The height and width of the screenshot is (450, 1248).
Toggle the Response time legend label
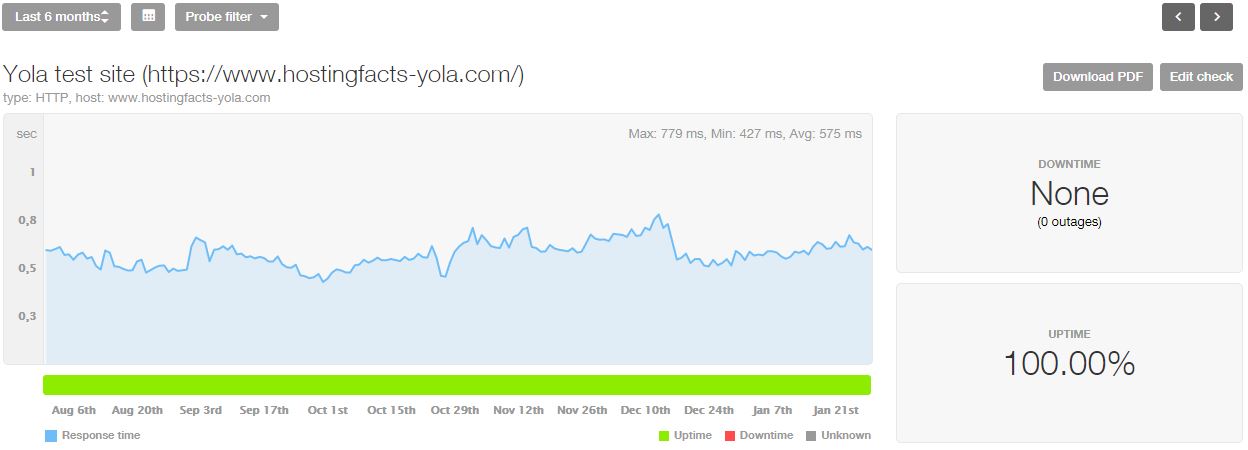101,436
